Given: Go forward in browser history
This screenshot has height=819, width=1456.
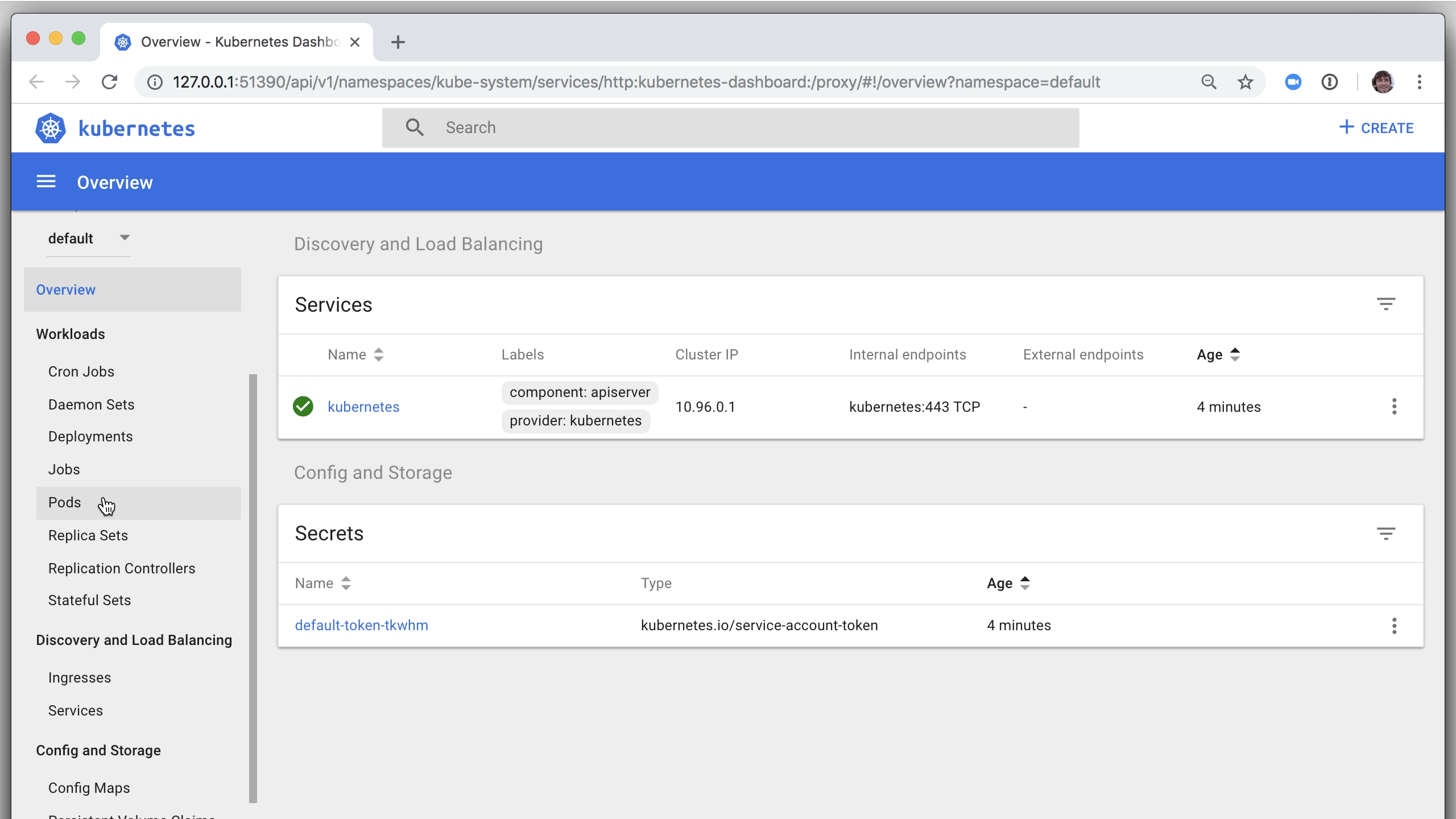Looking at the screenshot, I should pos(73,82).
